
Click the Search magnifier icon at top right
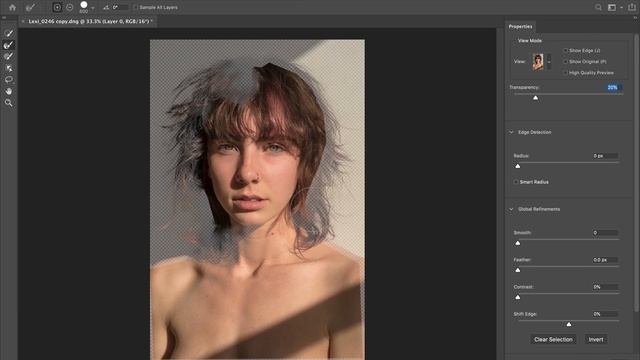click(598, 7)
